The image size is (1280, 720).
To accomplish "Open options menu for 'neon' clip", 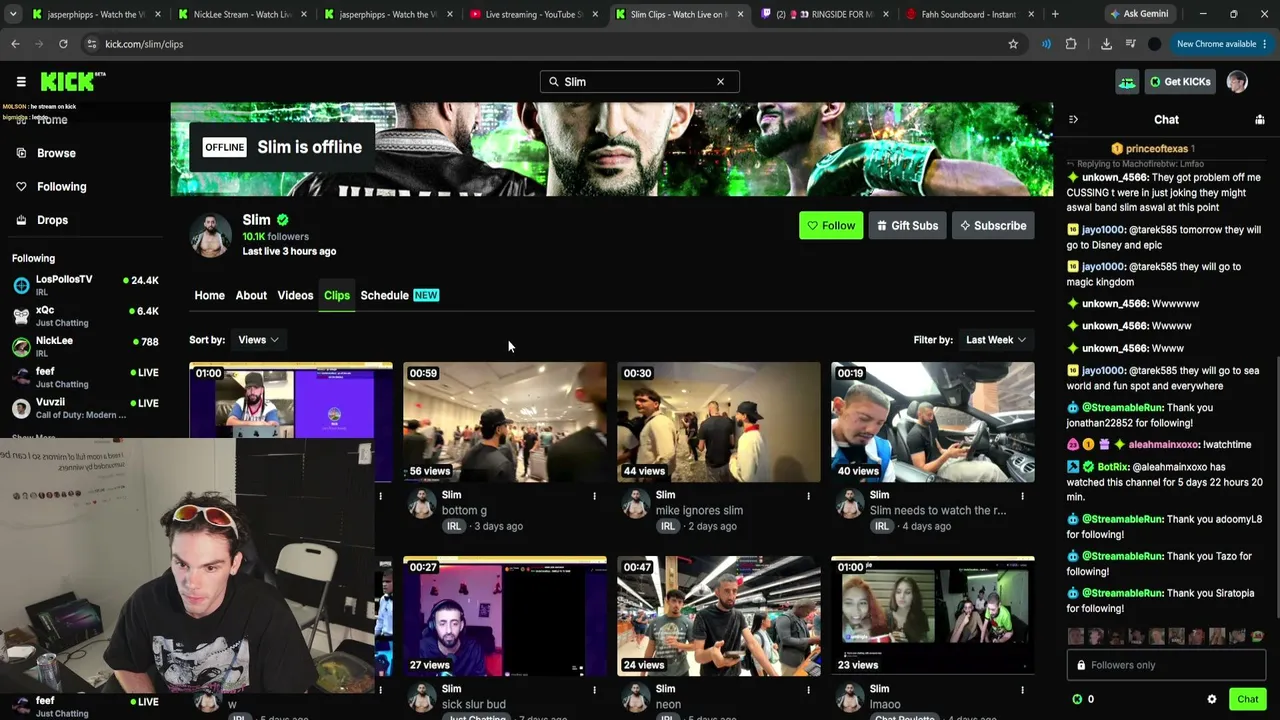I will tap(808, 690).
